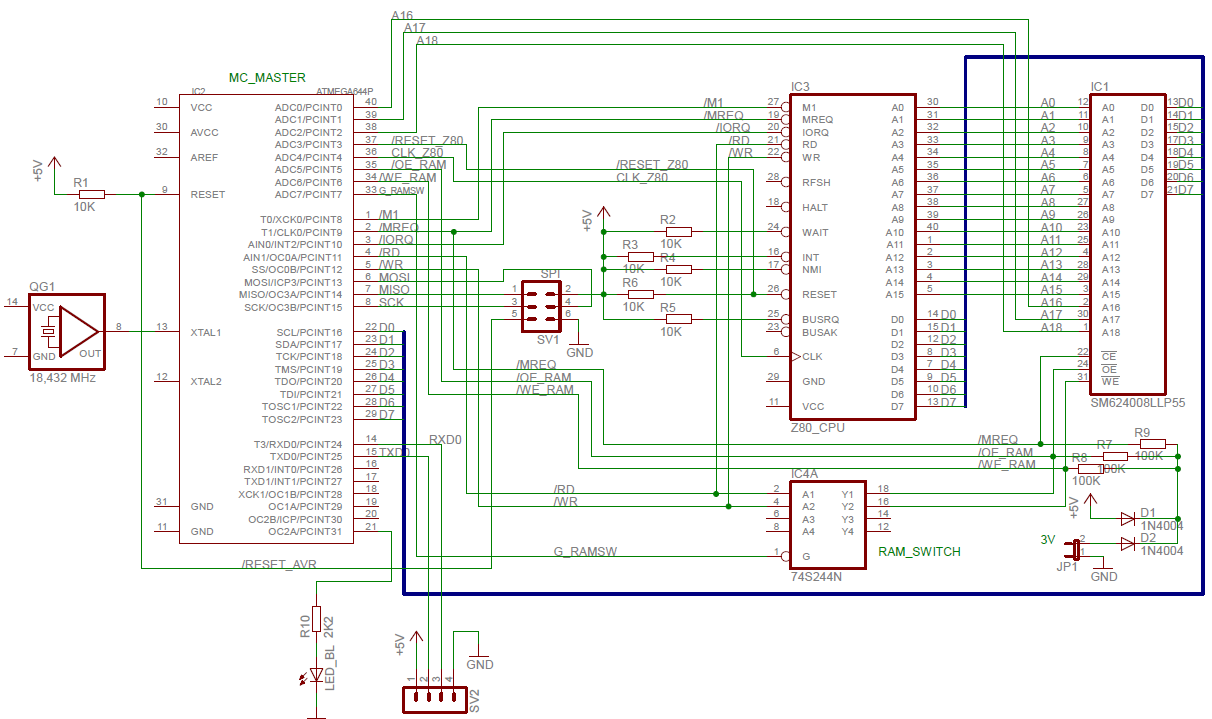Select diode D1 symbol
Image resolution: width=1212 pixels, height=719 pixels.
(1128, 518)
